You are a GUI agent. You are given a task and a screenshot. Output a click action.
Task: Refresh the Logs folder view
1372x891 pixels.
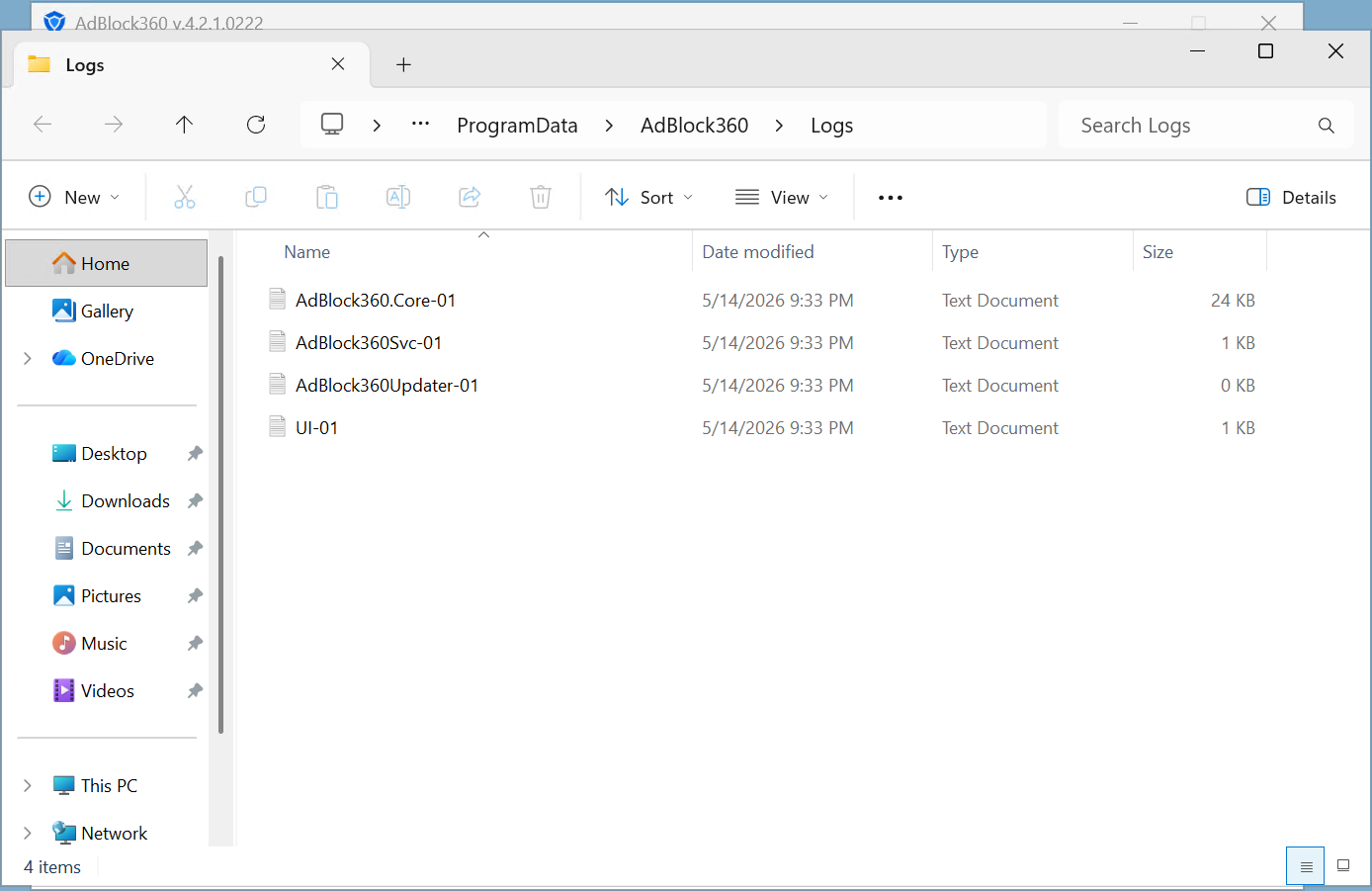(256, 125)
